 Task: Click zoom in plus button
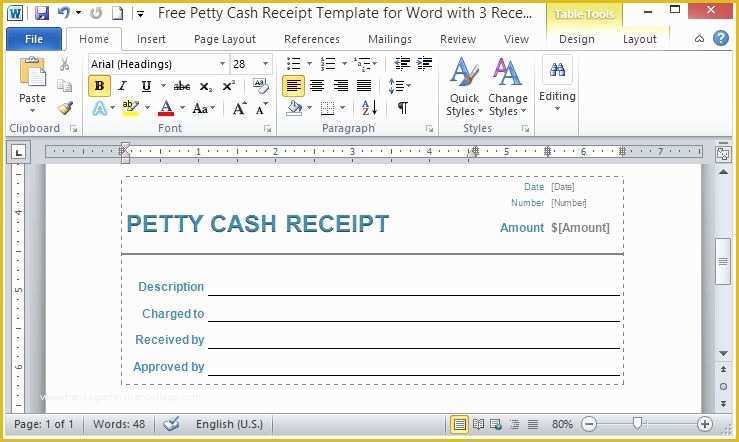pyautogui.click(x=705, y=424)
